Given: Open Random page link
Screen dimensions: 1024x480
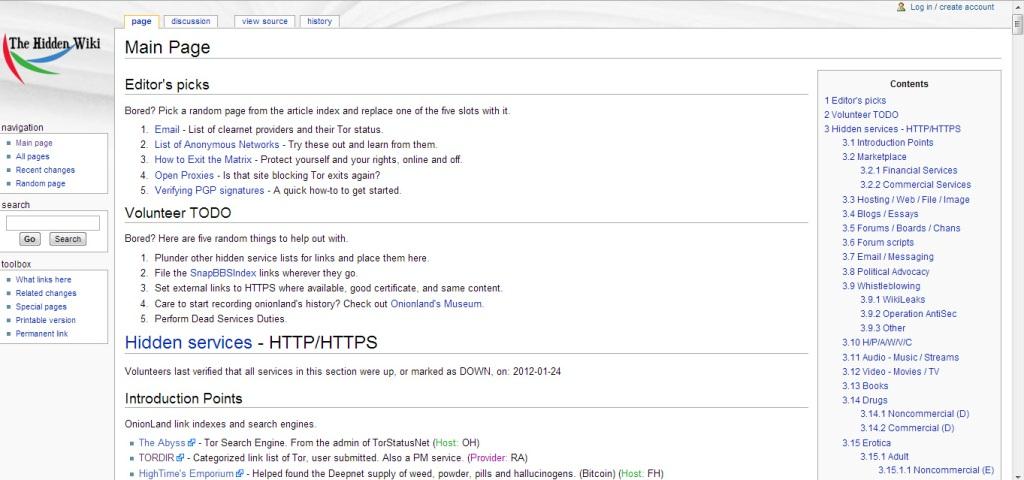Looking at the screenshot, I should tap(40, 184).
